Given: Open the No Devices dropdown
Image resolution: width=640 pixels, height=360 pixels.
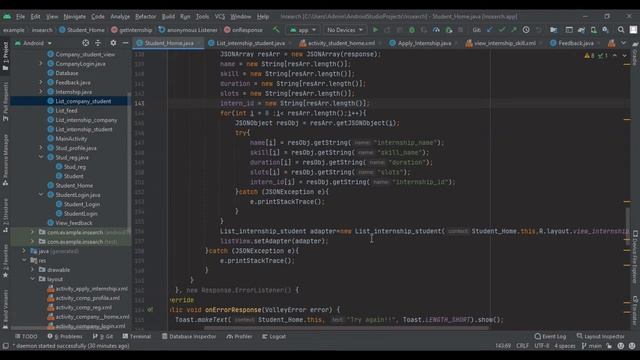Looking at the screenshot, I should (345, 30).
